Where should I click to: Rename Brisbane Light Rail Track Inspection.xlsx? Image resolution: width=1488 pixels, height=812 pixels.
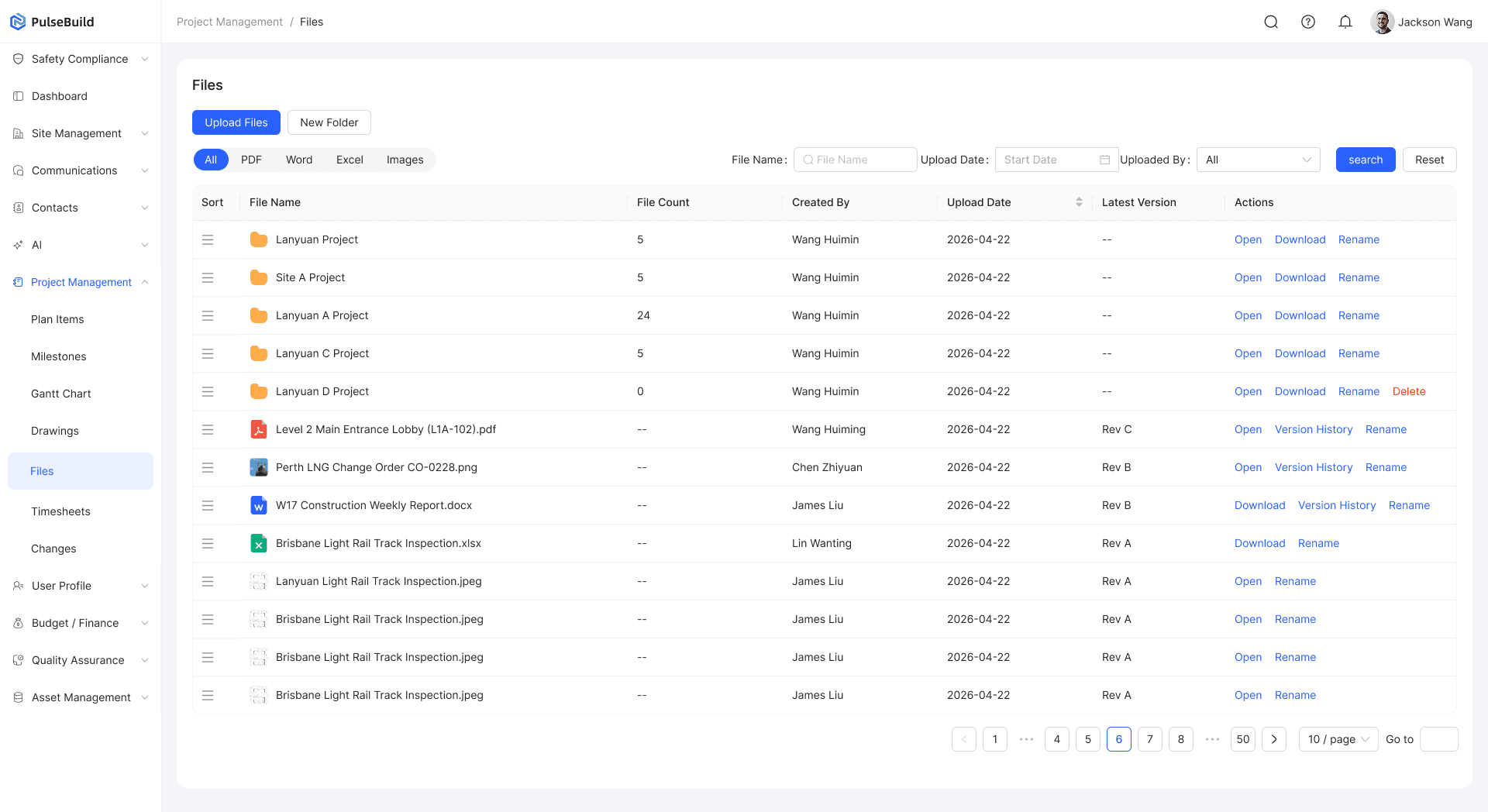coord(1318,543)
